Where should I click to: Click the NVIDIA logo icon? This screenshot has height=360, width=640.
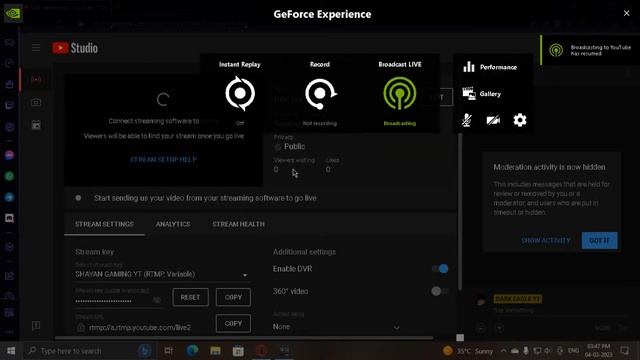[13, 13]
